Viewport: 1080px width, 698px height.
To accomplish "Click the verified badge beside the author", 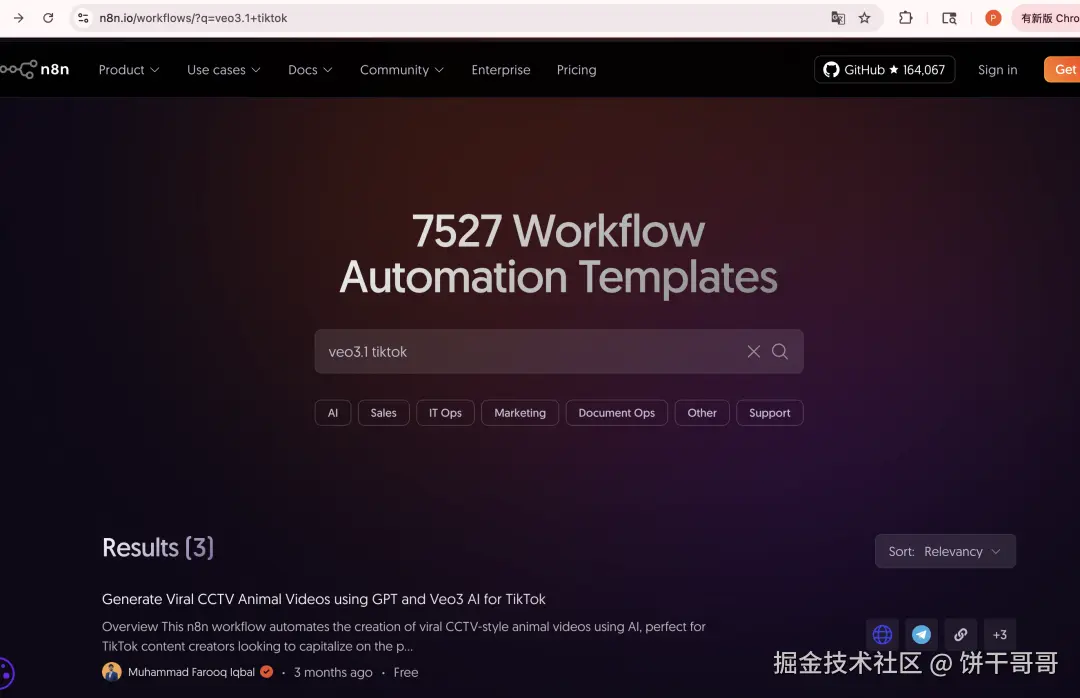I will click(267, 672).
